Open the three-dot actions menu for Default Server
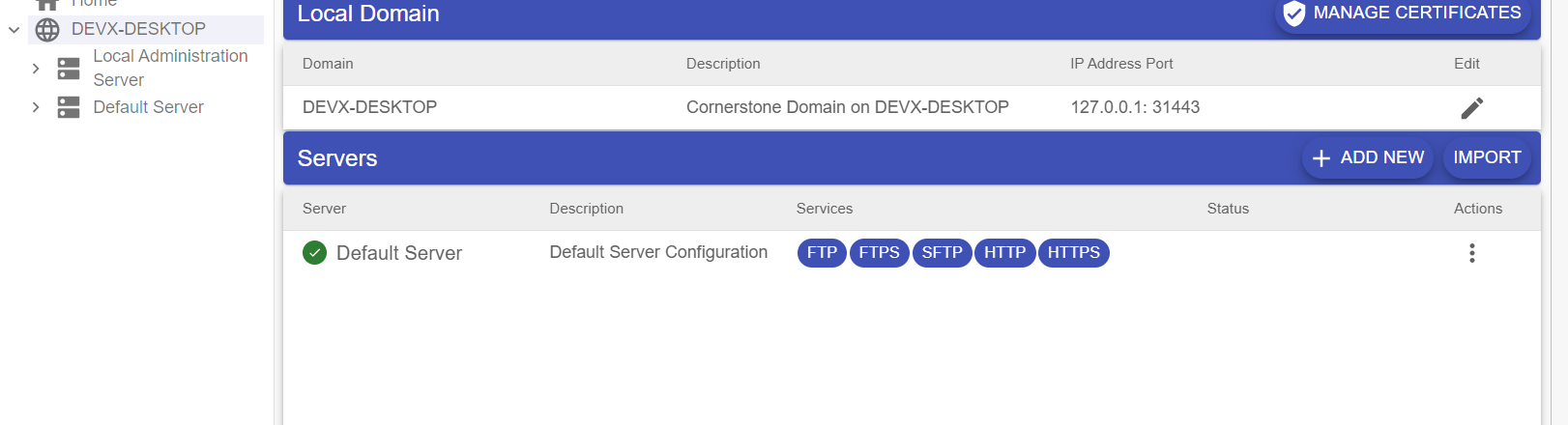The height and width of the screenshot is (425, 1568). (1471, 253)
